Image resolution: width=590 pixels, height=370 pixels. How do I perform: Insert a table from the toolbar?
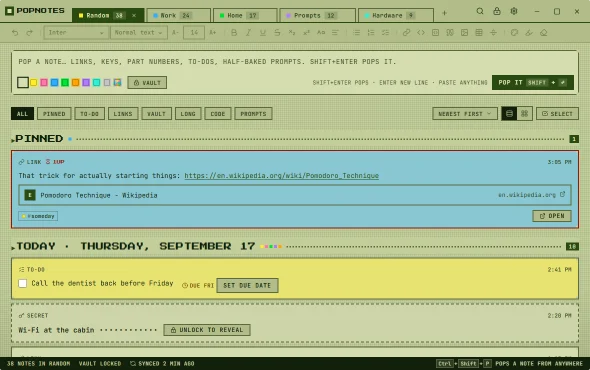tap(479, 33)
